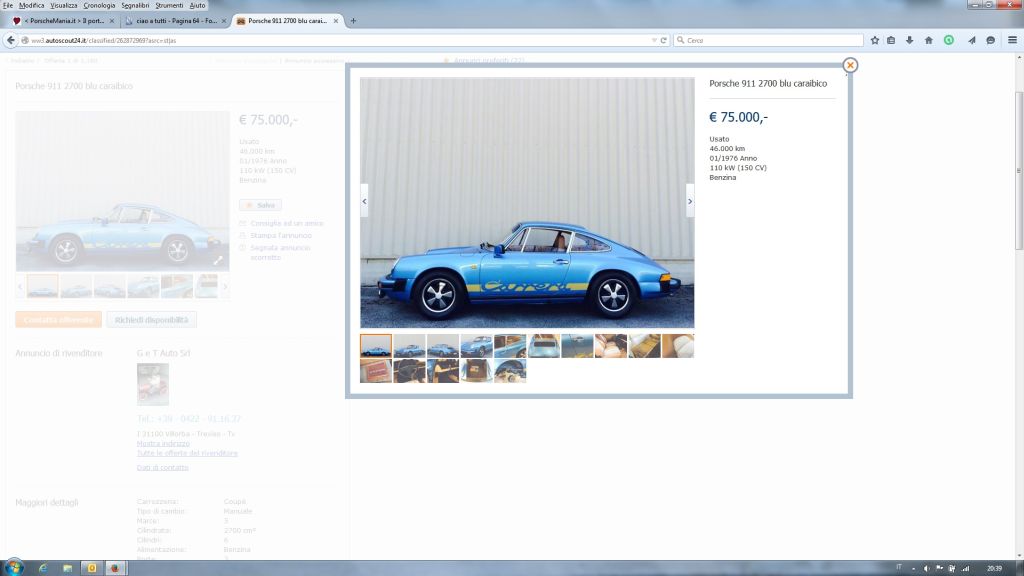Click the site identity globe icon

pos(25,40)
